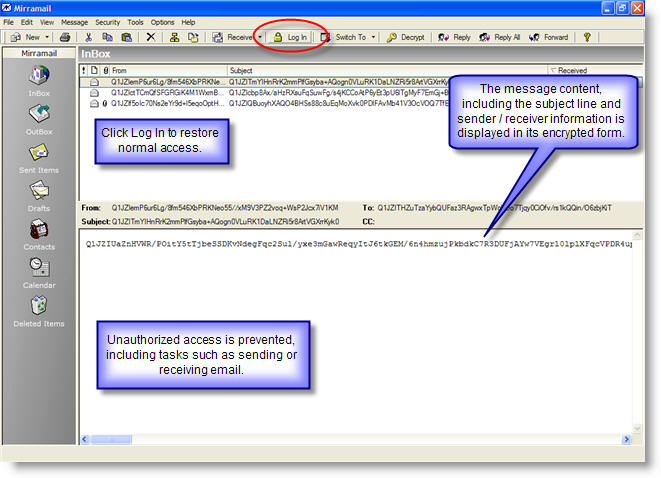Click the folder tree icon after Delete

coord(174,37)
